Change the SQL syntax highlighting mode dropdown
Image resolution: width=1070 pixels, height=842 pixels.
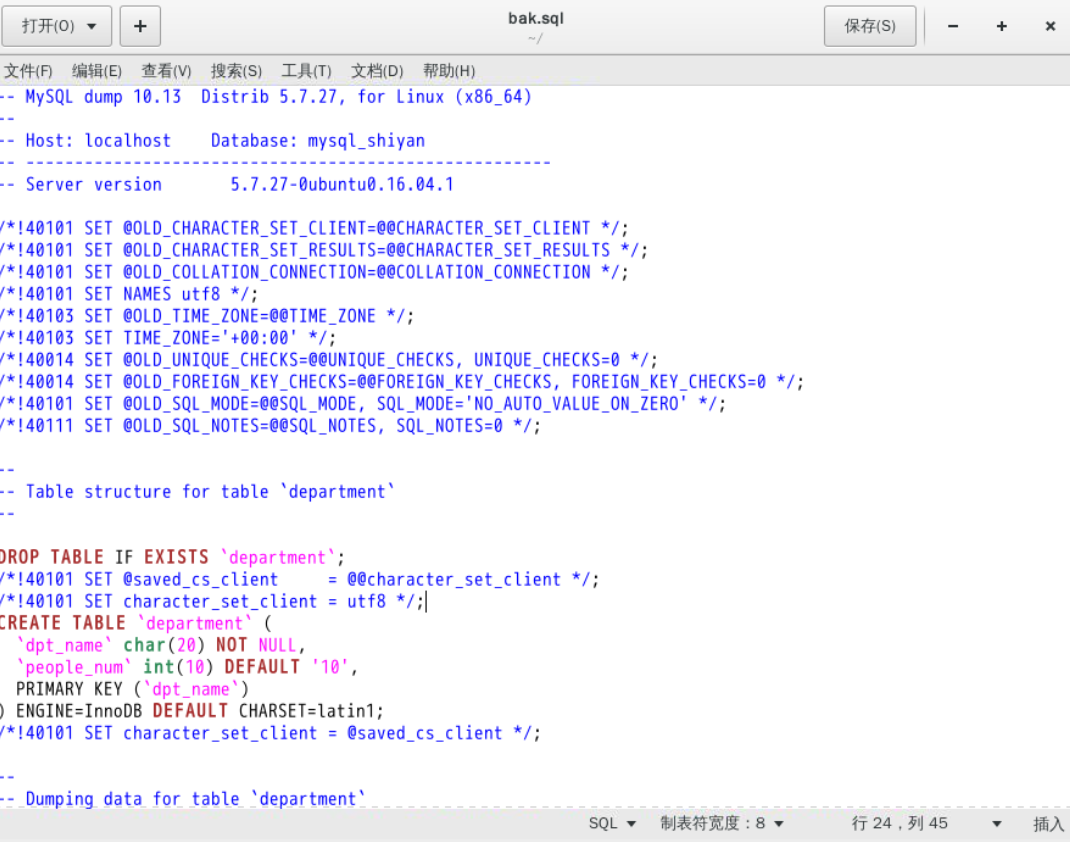(612, 824)
